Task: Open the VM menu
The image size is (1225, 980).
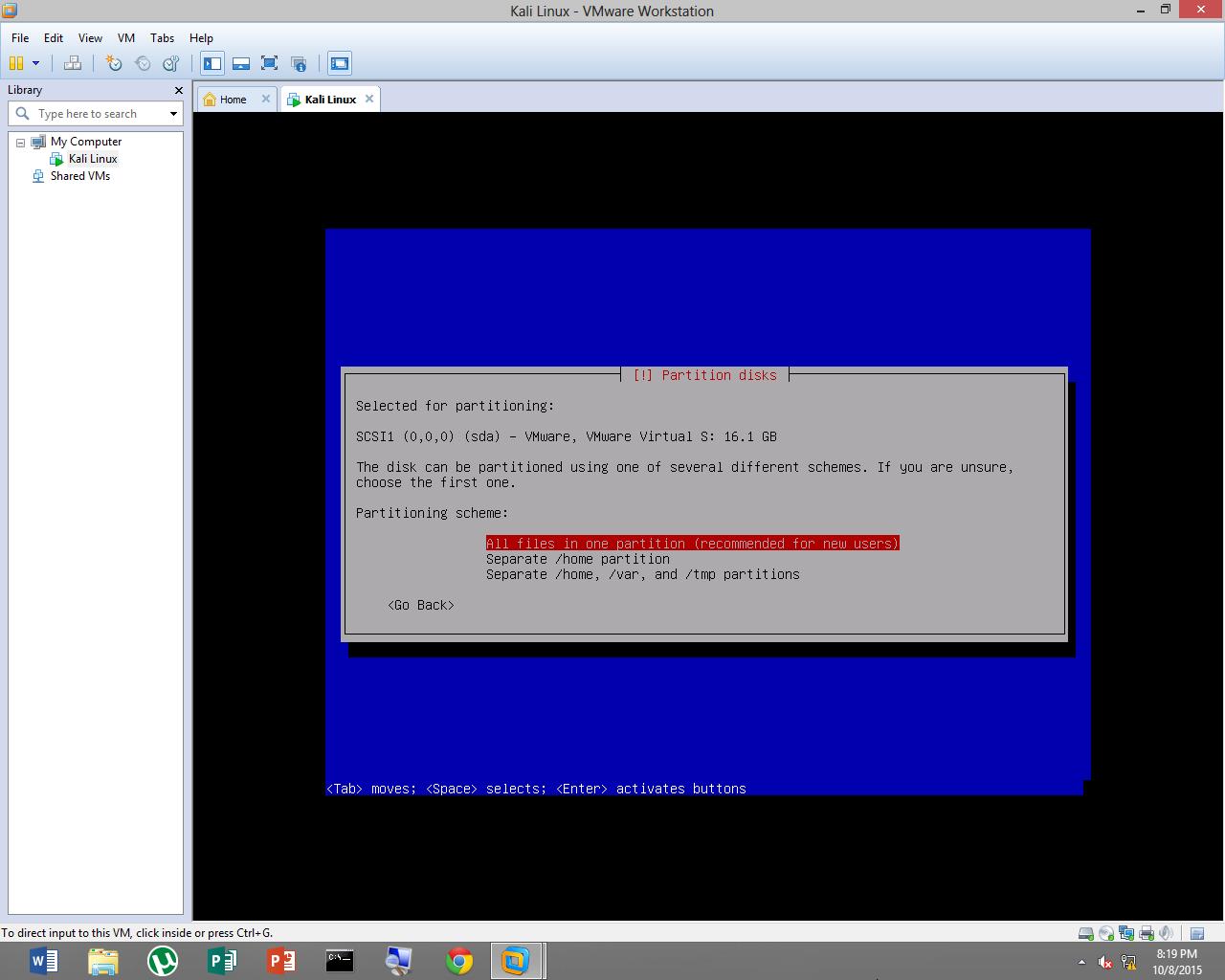Action: pos(126,38)
